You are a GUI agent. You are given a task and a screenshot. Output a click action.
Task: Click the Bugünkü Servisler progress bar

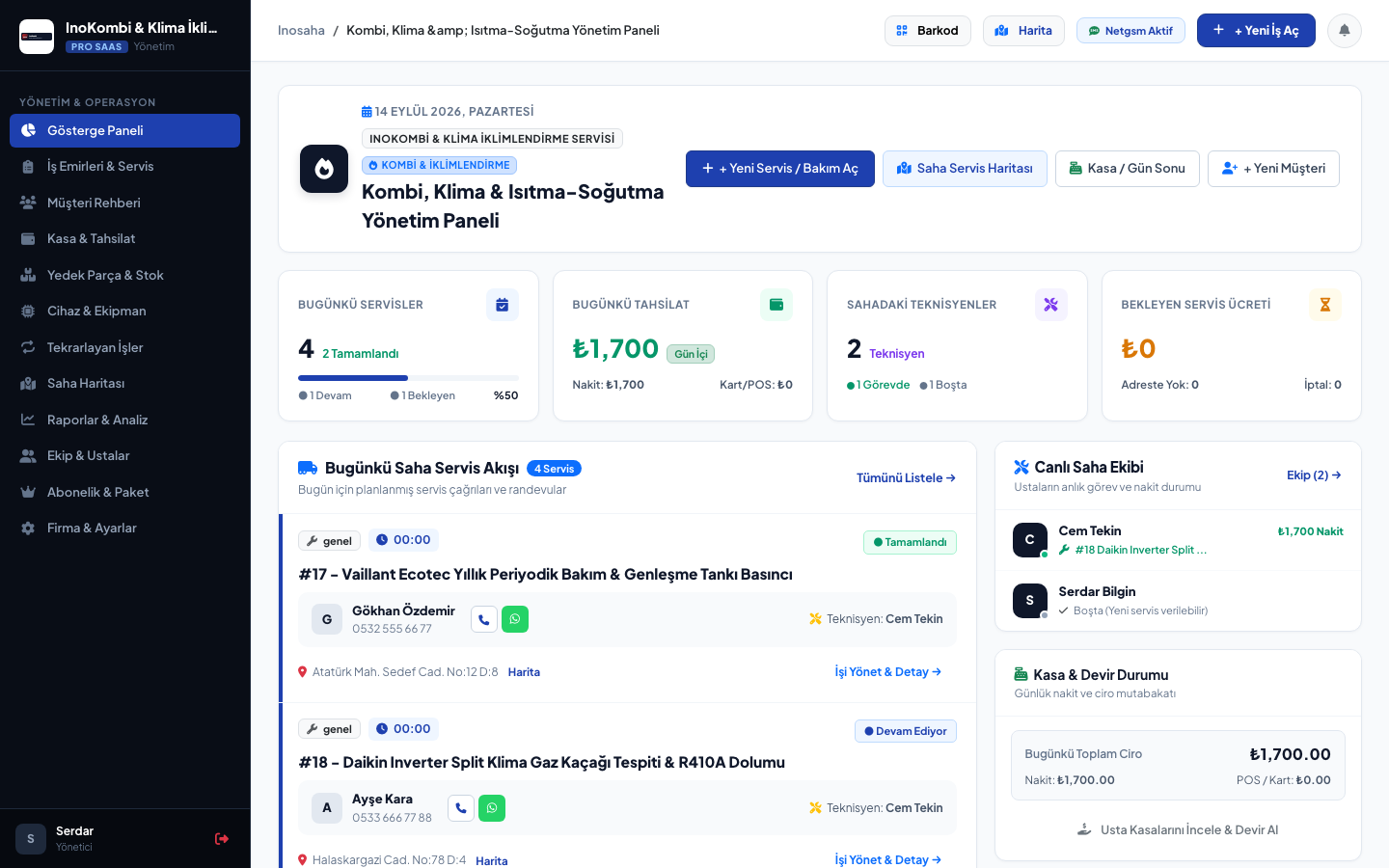point(408,378)
